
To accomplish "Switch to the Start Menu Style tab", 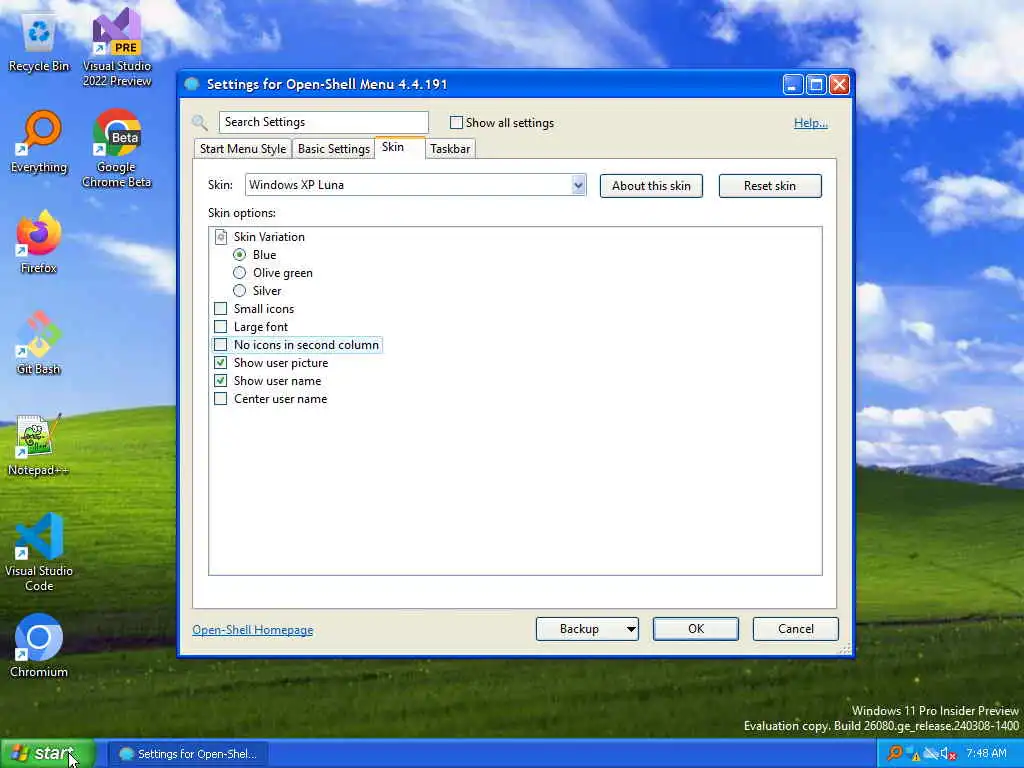I will 243,149.
